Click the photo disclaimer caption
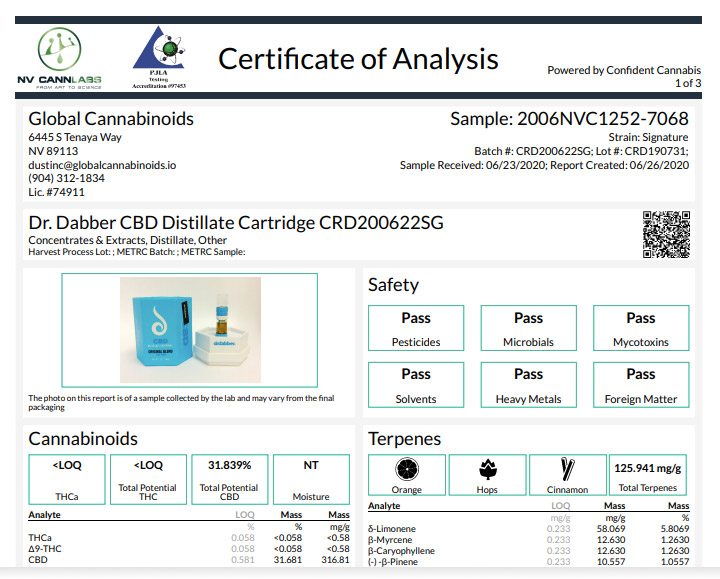Viewport: 720px width, 579px height. [181, 403]
